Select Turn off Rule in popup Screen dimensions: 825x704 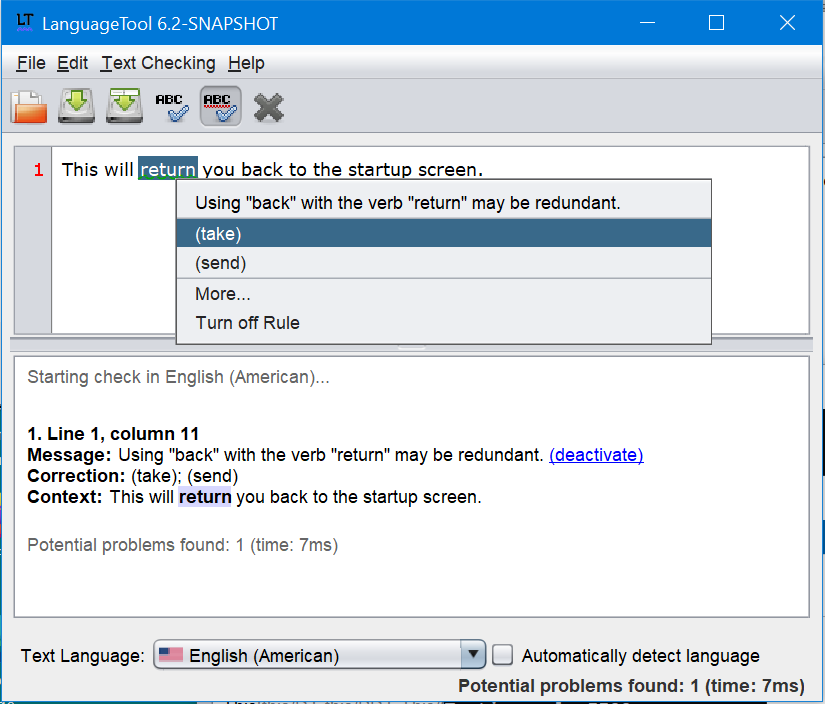tap(444, 323)
